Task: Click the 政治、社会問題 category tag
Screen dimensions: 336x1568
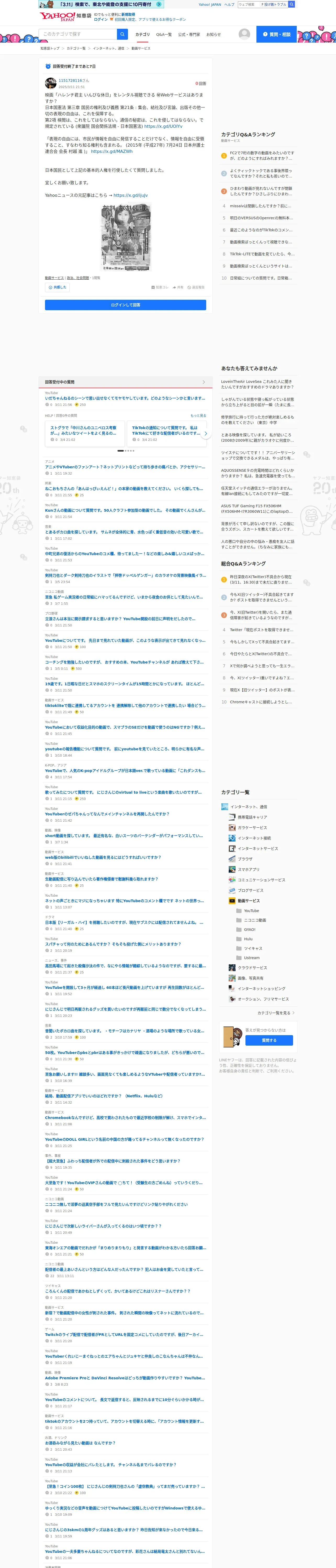Action: 78,278
